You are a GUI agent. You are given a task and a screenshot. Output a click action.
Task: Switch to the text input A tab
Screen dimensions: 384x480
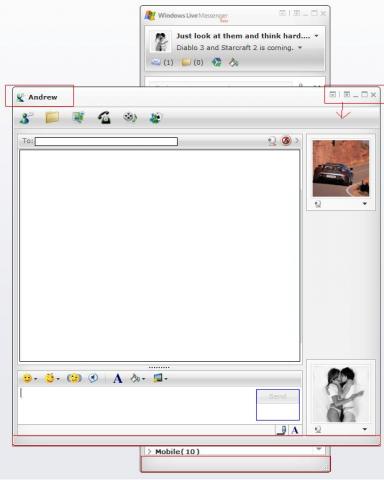[295, 430]
